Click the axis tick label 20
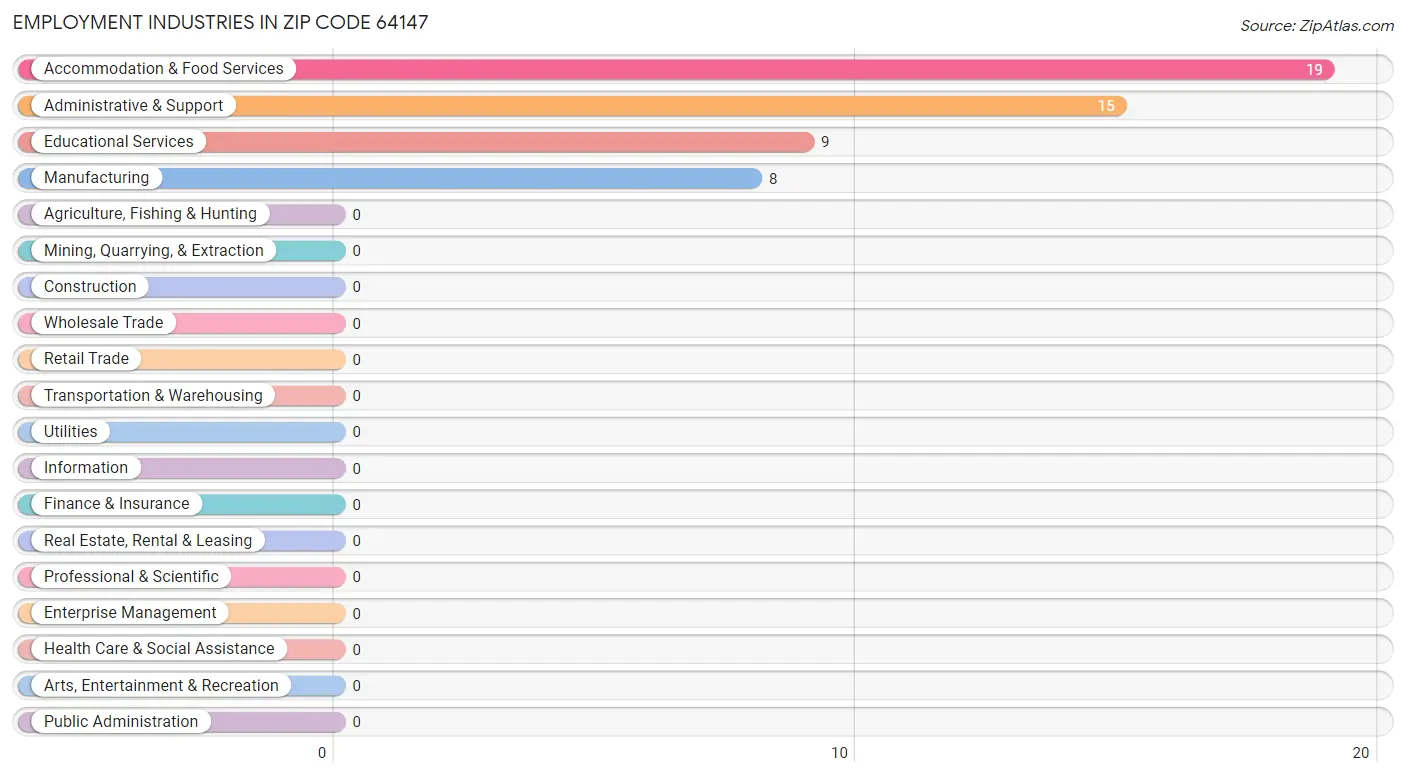This screenshot has width=1406, height=777. coord(1360,753)
